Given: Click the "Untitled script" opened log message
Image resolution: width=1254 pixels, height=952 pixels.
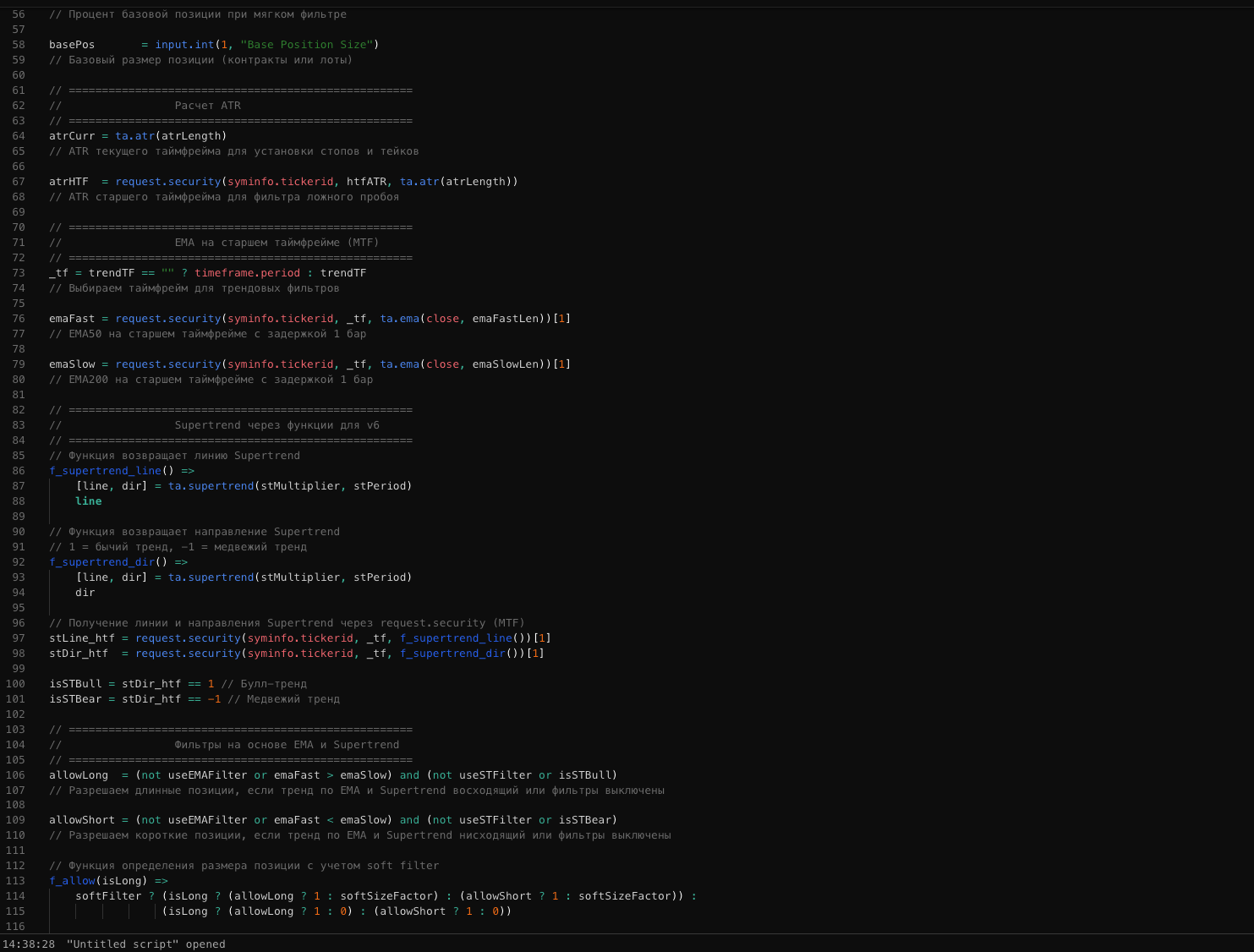Looking at the screenshot, I should coord(145,944).
